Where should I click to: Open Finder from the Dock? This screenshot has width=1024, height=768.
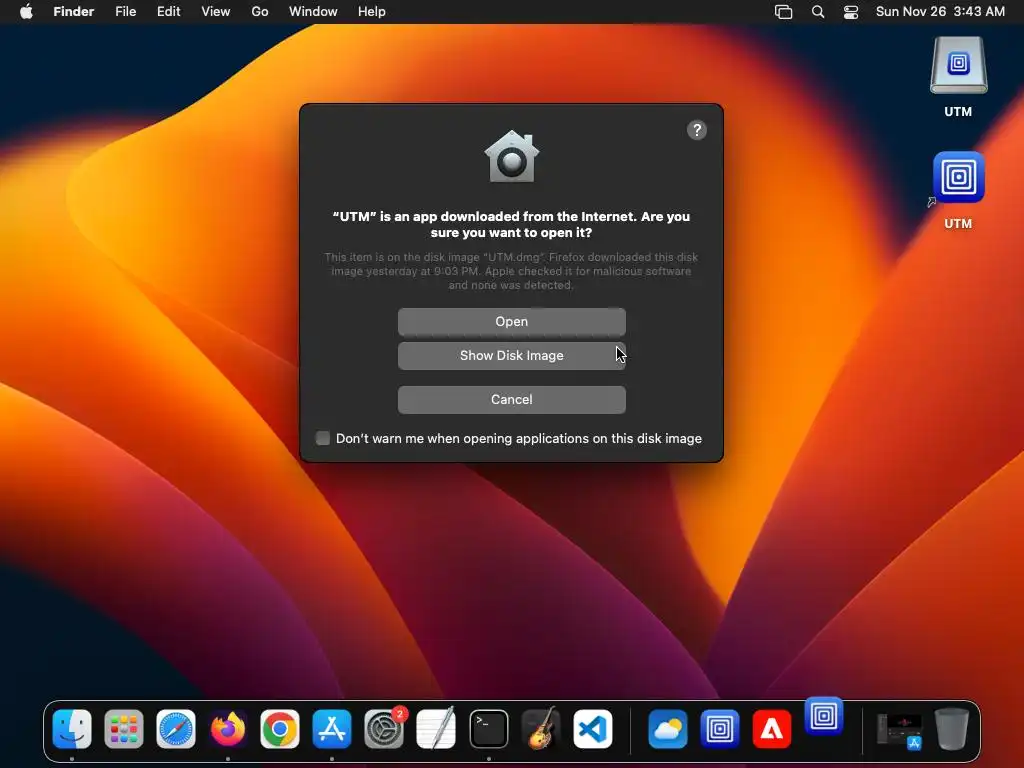72,728
